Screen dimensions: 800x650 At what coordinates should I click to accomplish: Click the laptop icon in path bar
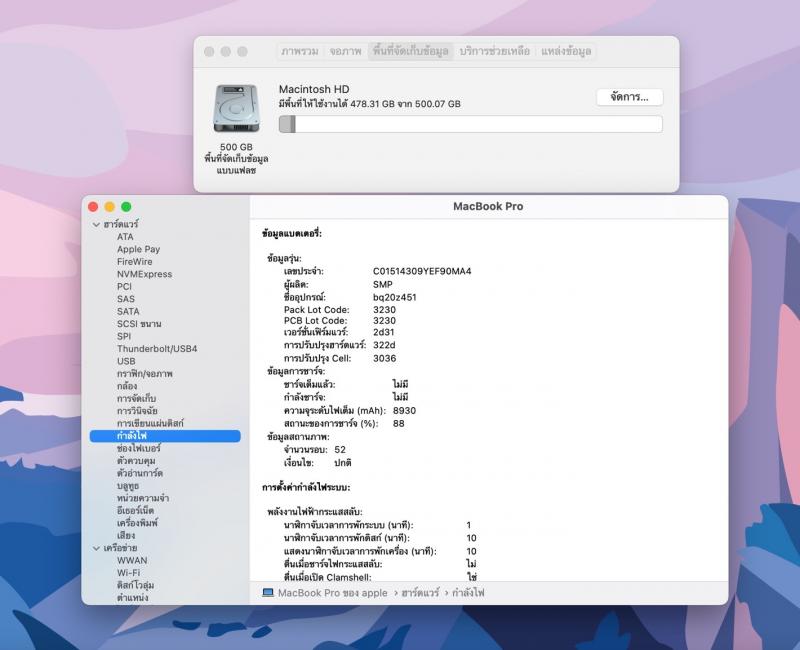coord(268,592)
